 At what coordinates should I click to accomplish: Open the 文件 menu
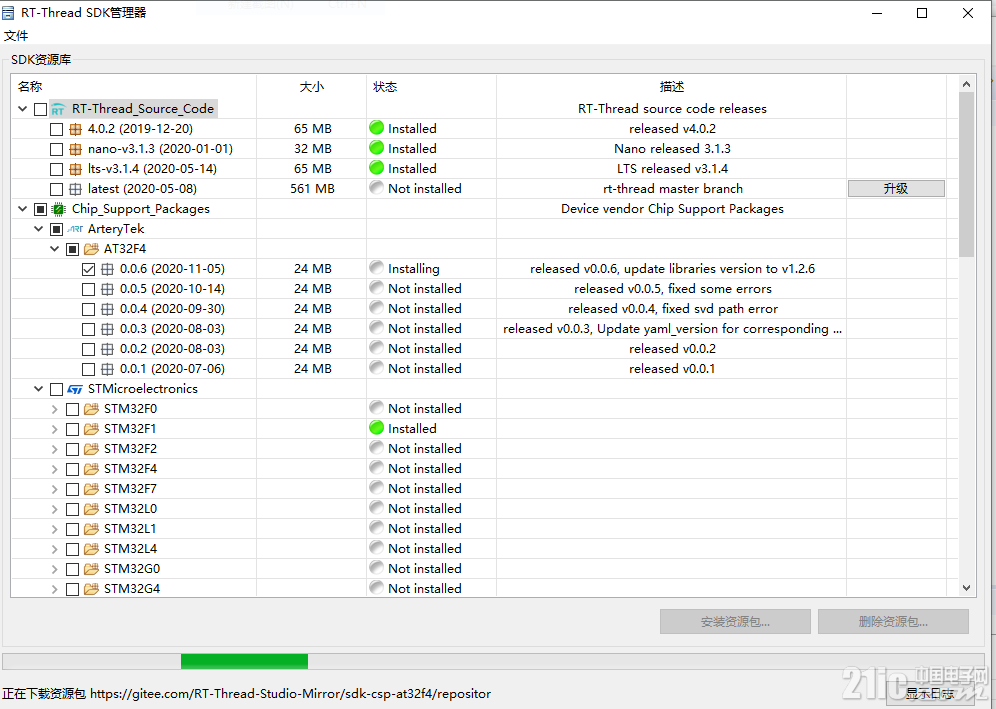coord(17,36)
